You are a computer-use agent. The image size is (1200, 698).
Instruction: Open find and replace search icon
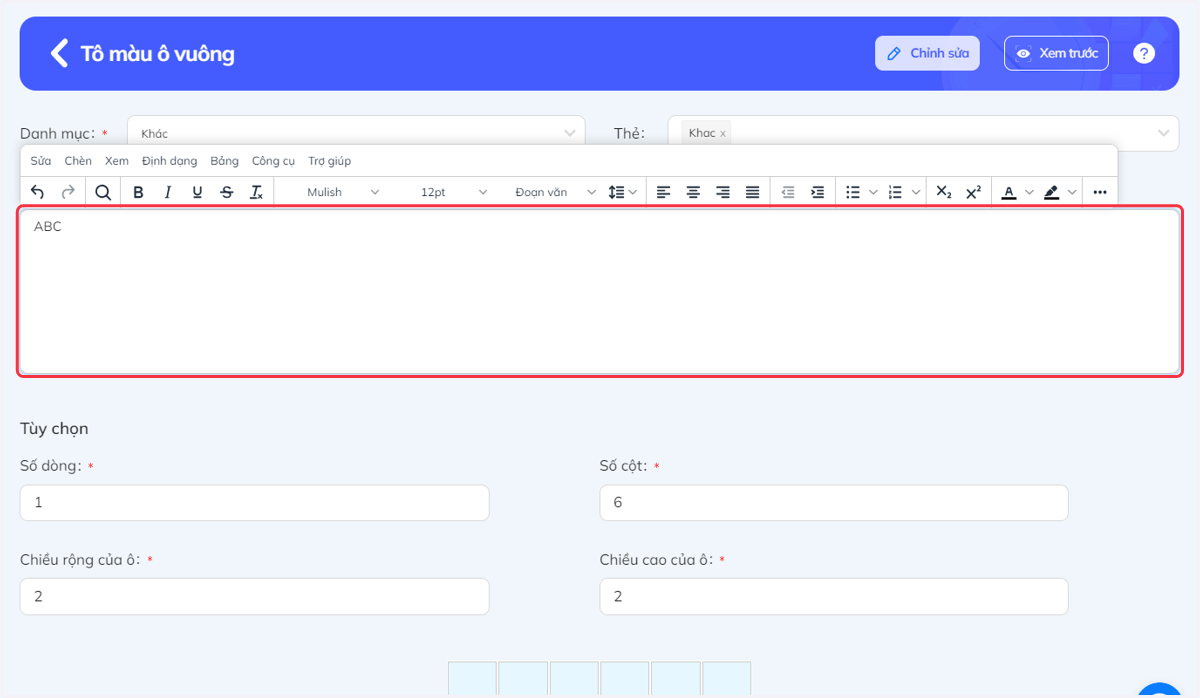pos(103,192)
